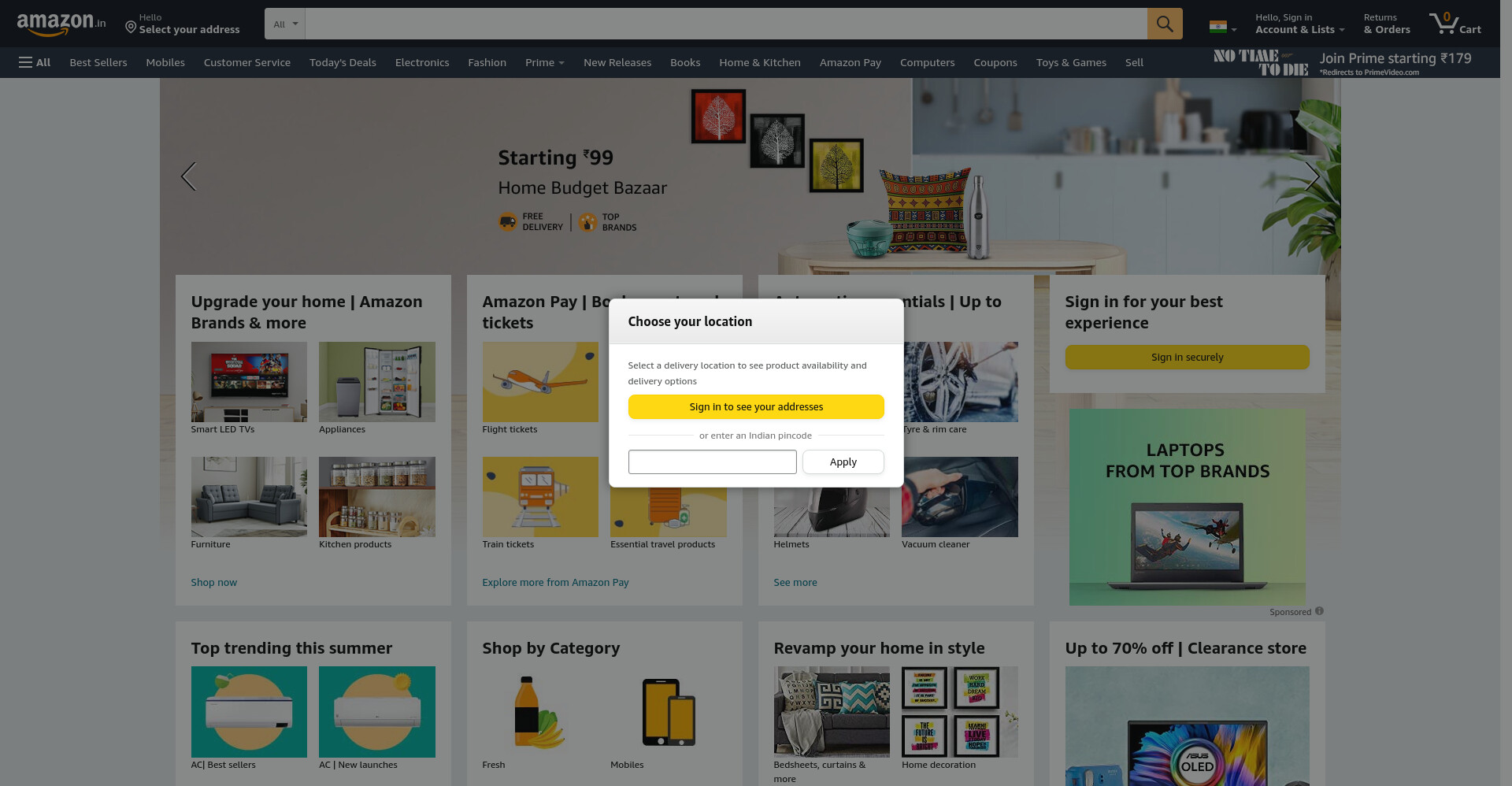Open Fashion nav item

coord(487,62)
